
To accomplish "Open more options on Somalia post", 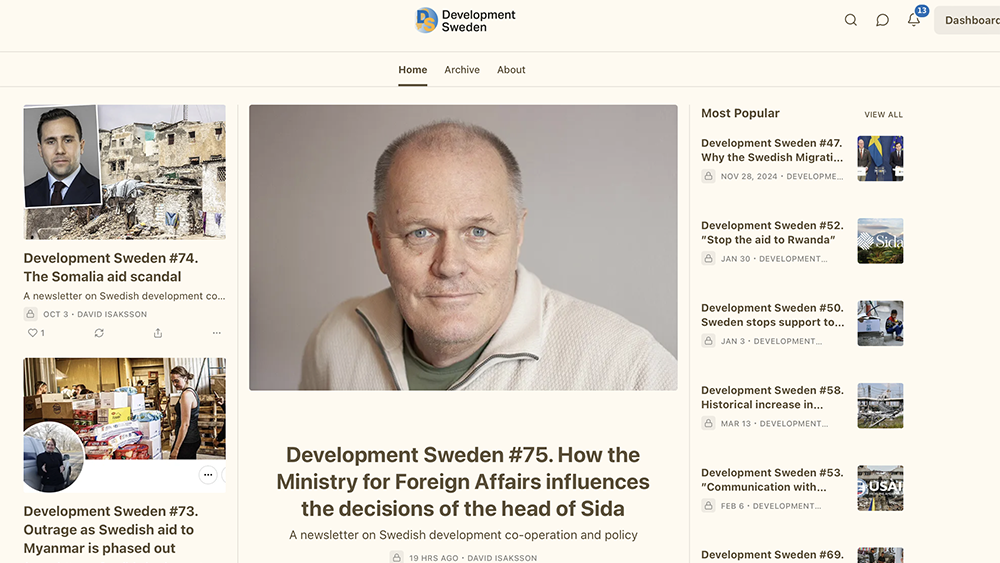I will pos(216,333).
